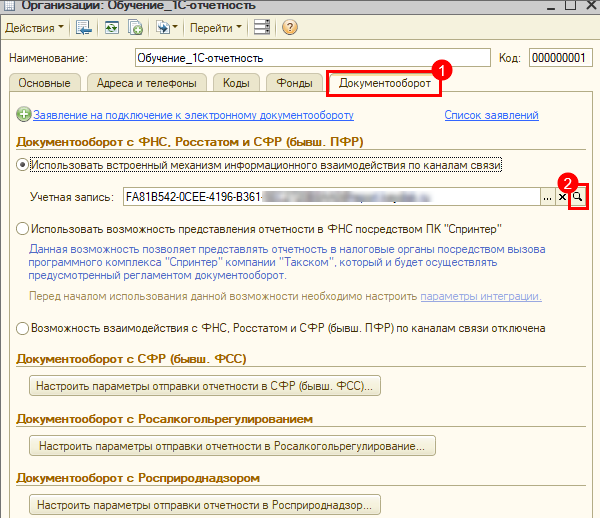Click into the Наименование text field

(x=312, y=57)
